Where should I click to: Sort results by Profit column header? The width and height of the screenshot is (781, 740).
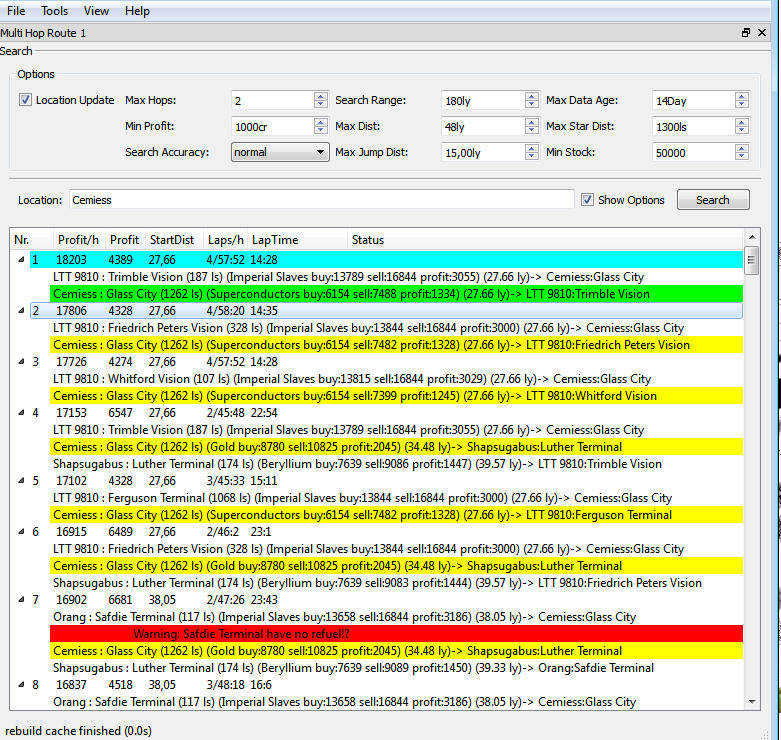coord(125,240)
